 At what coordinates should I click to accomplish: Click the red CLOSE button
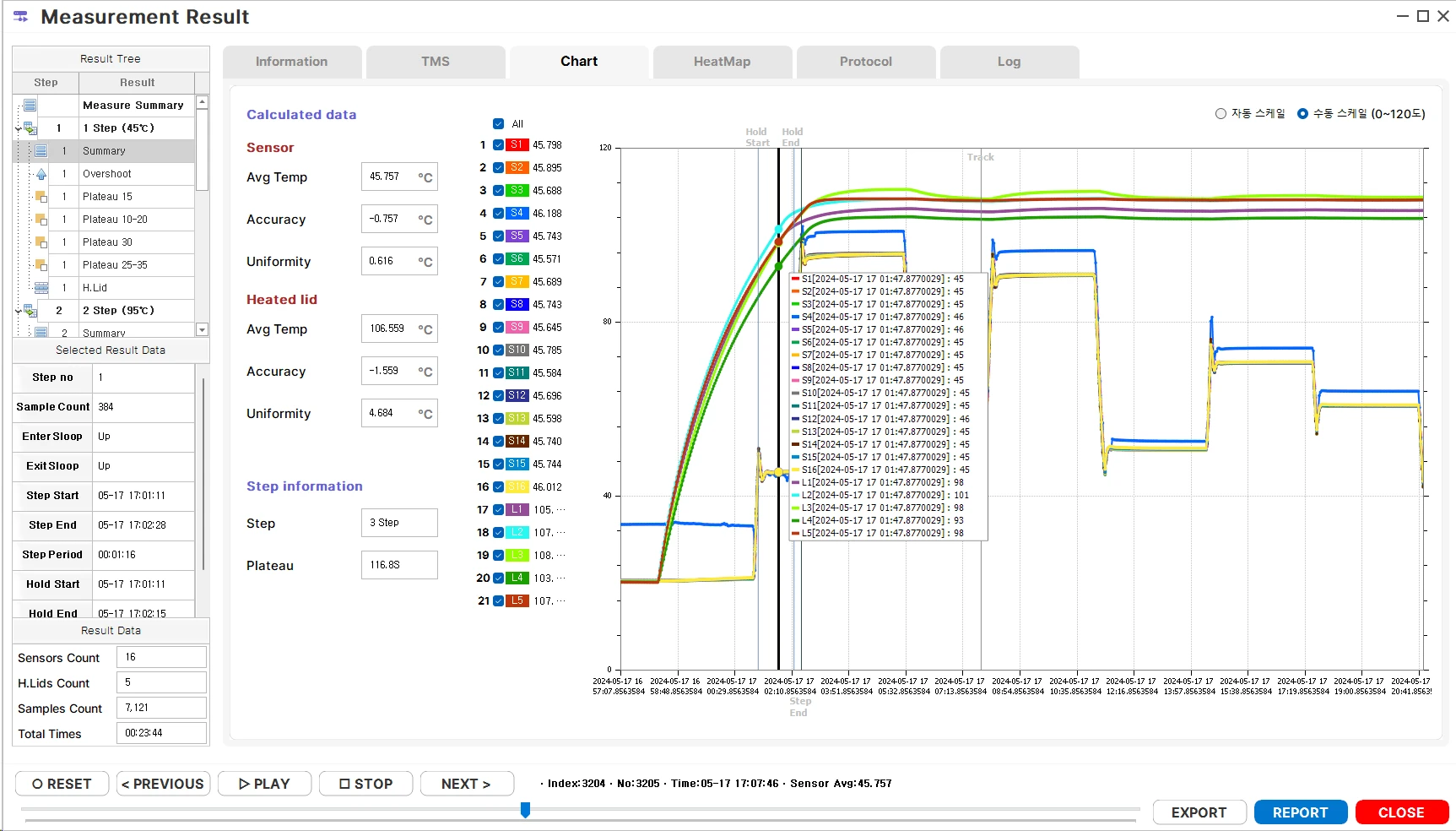pos(1402,812)
